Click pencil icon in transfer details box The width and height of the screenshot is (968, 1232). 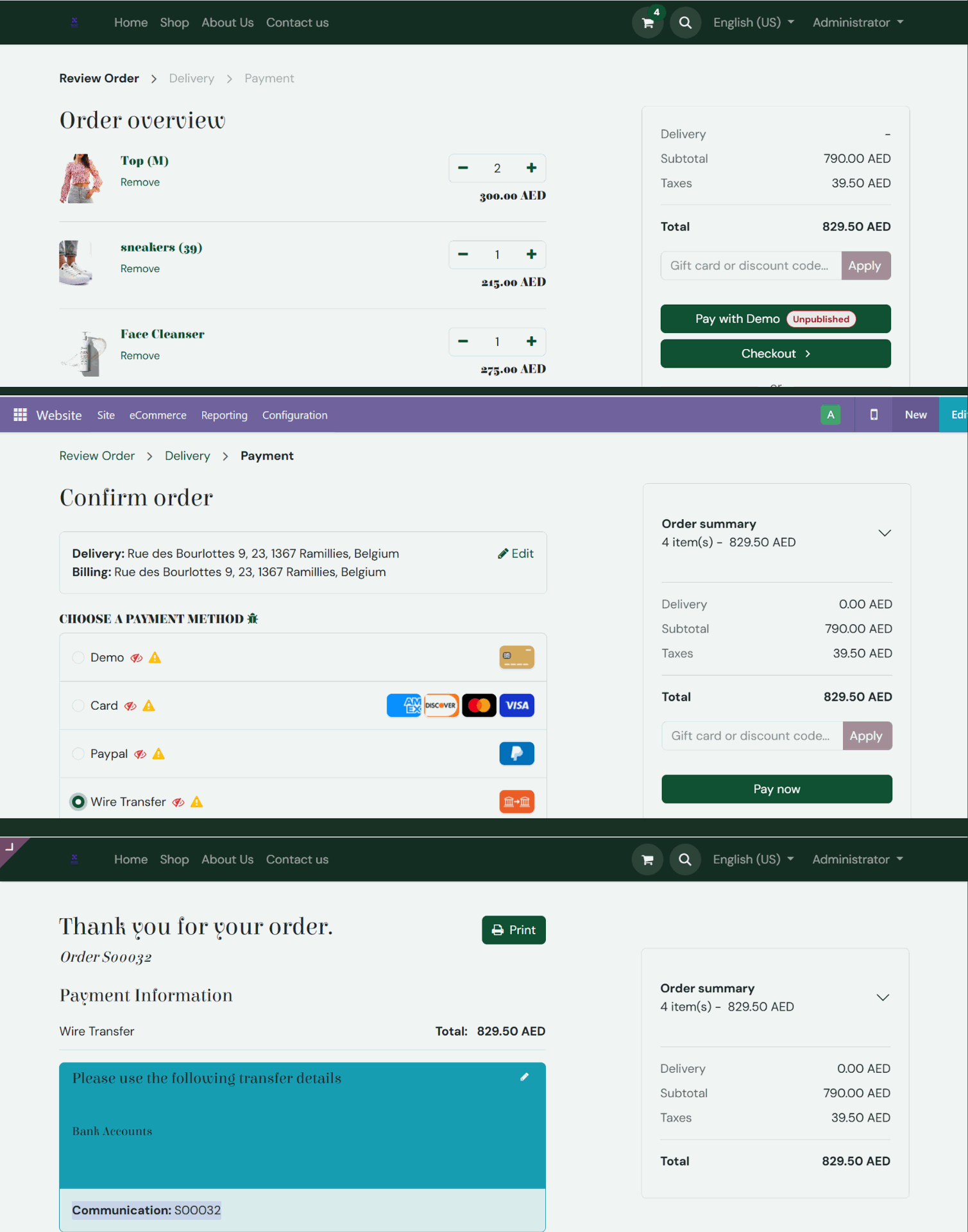coord(524,1077)
